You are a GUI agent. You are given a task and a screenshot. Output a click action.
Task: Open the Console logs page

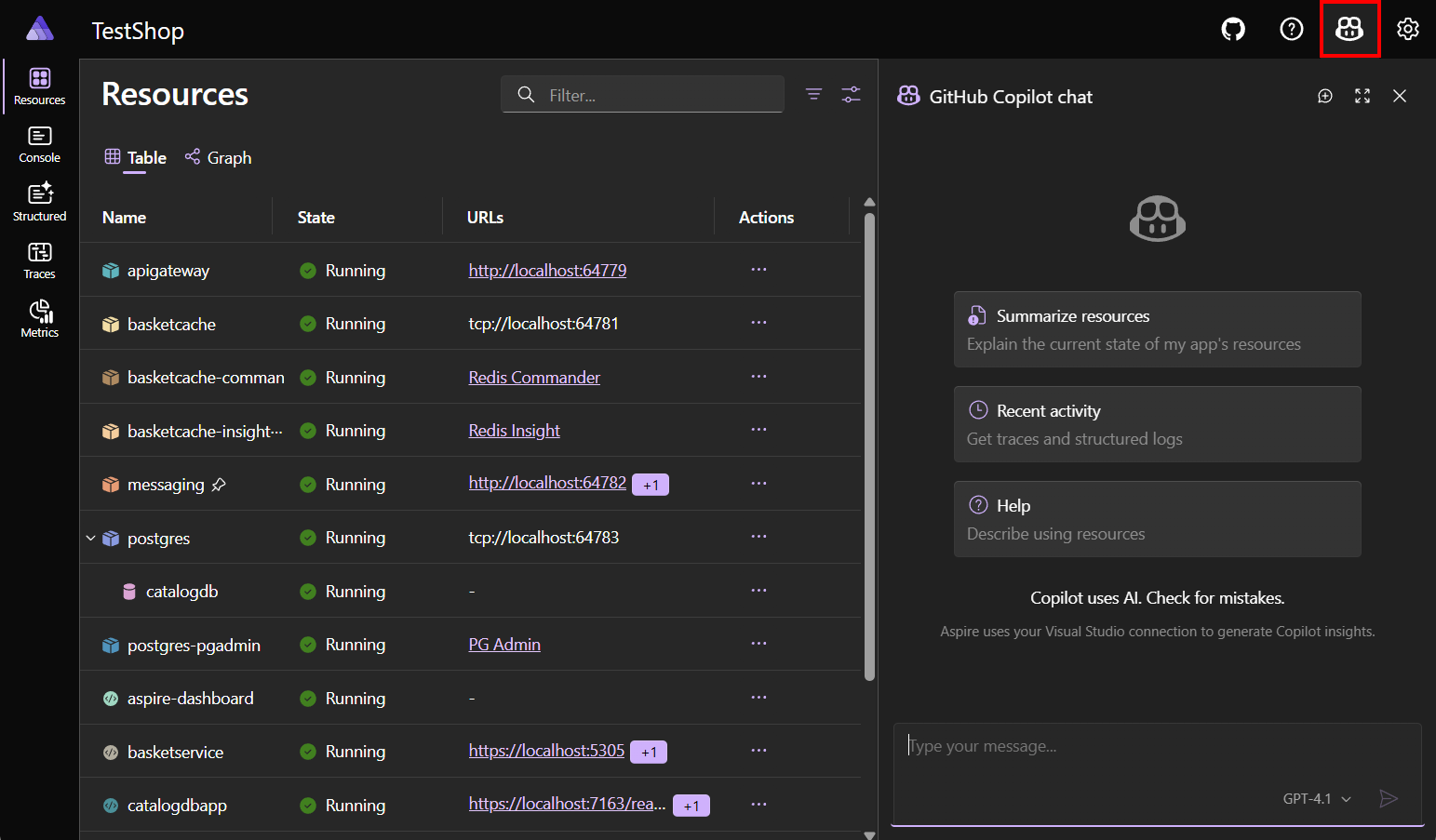click(x=38, y=144)
